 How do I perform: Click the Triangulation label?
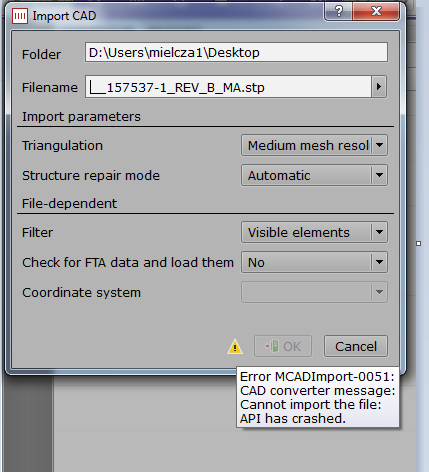click(x=62, y=146)
